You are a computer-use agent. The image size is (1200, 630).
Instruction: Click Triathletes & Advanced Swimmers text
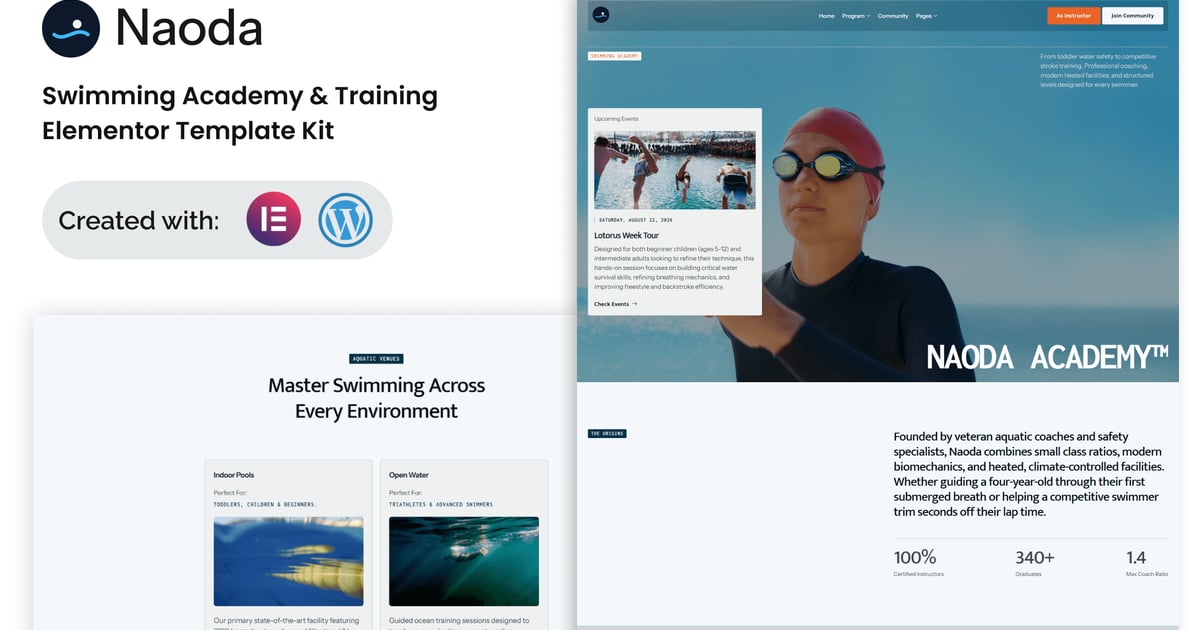[441, 505]
